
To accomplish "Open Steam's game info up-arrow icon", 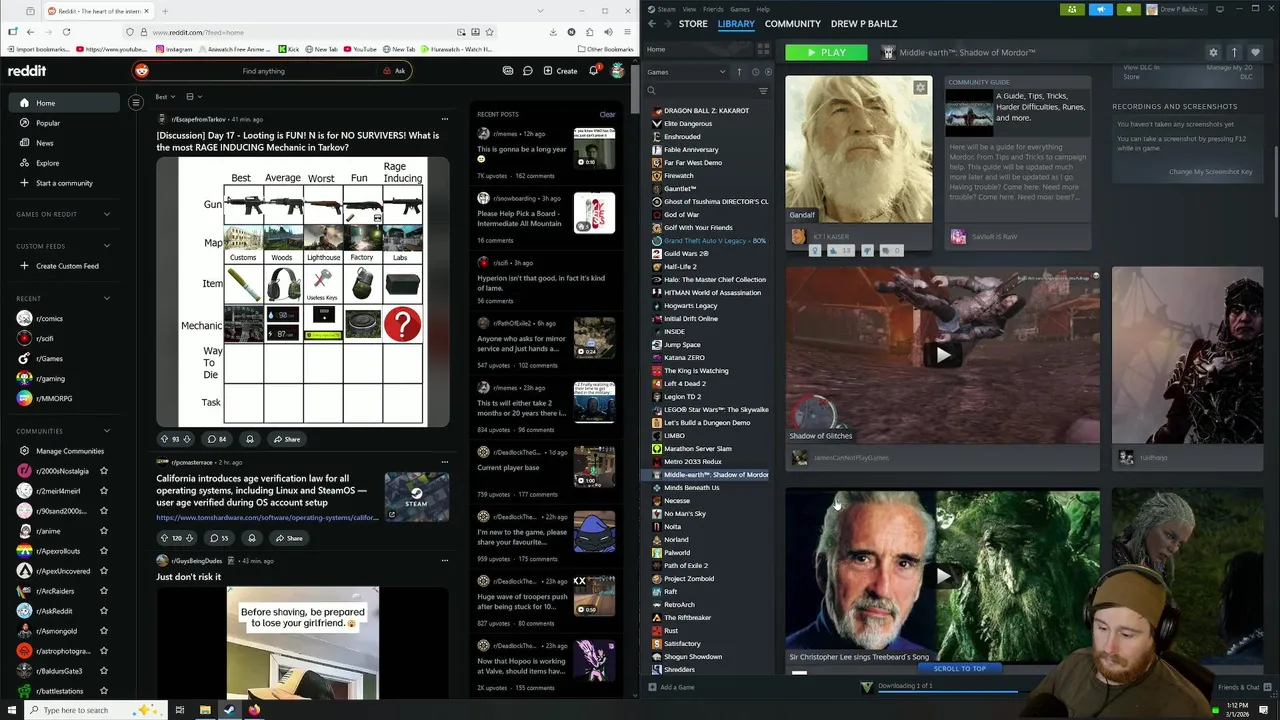I will [x=1234, y=52].
